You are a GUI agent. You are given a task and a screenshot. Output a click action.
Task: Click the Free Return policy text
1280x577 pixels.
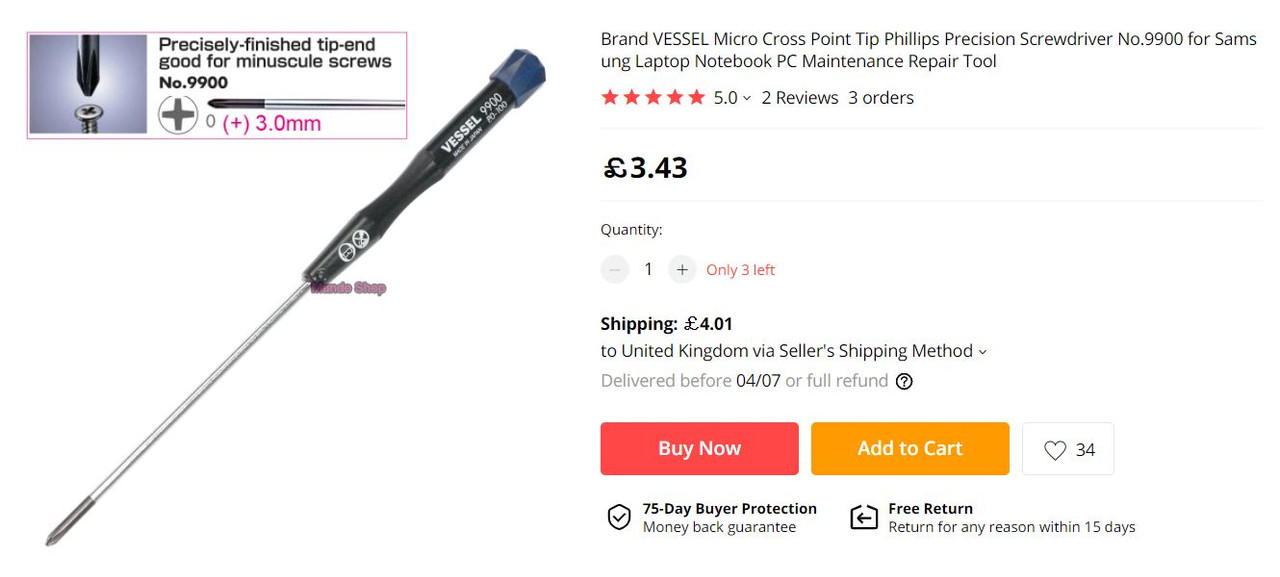click(x=1012, y=527)
